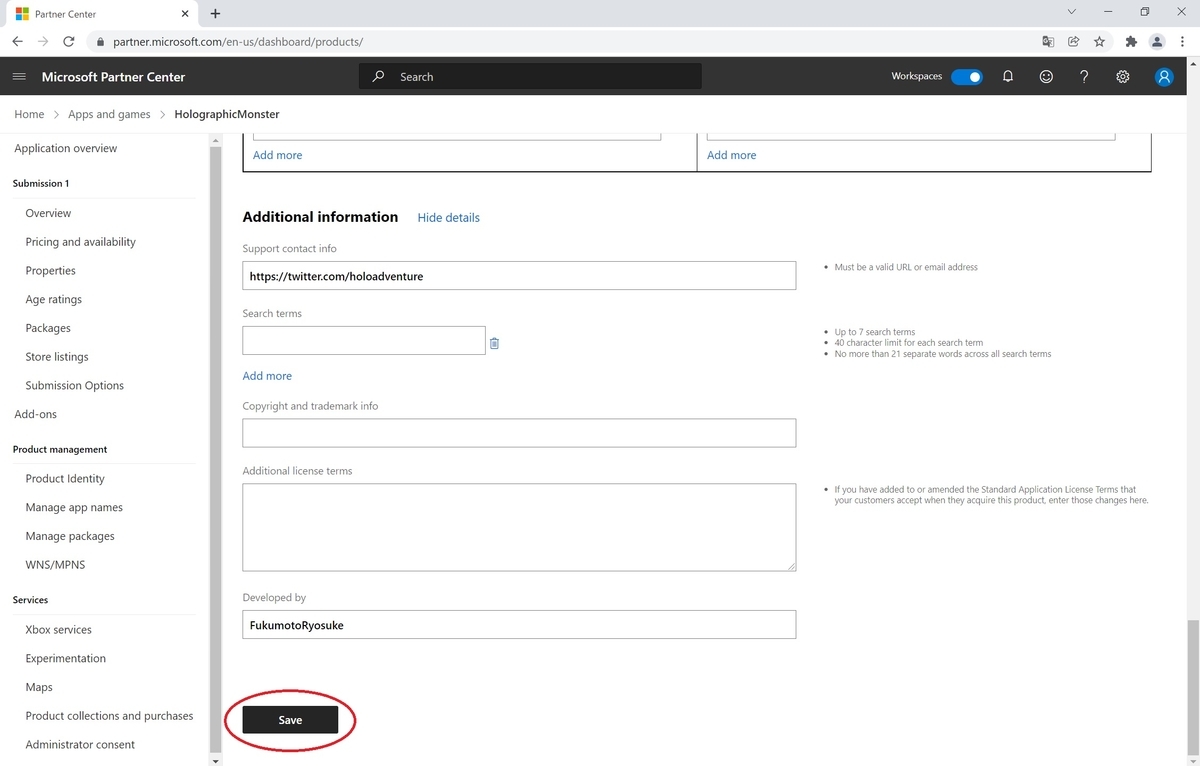This screenshot has height=766, width=1200.
Task: Reload the page
Action: click(x=69, y=42)
